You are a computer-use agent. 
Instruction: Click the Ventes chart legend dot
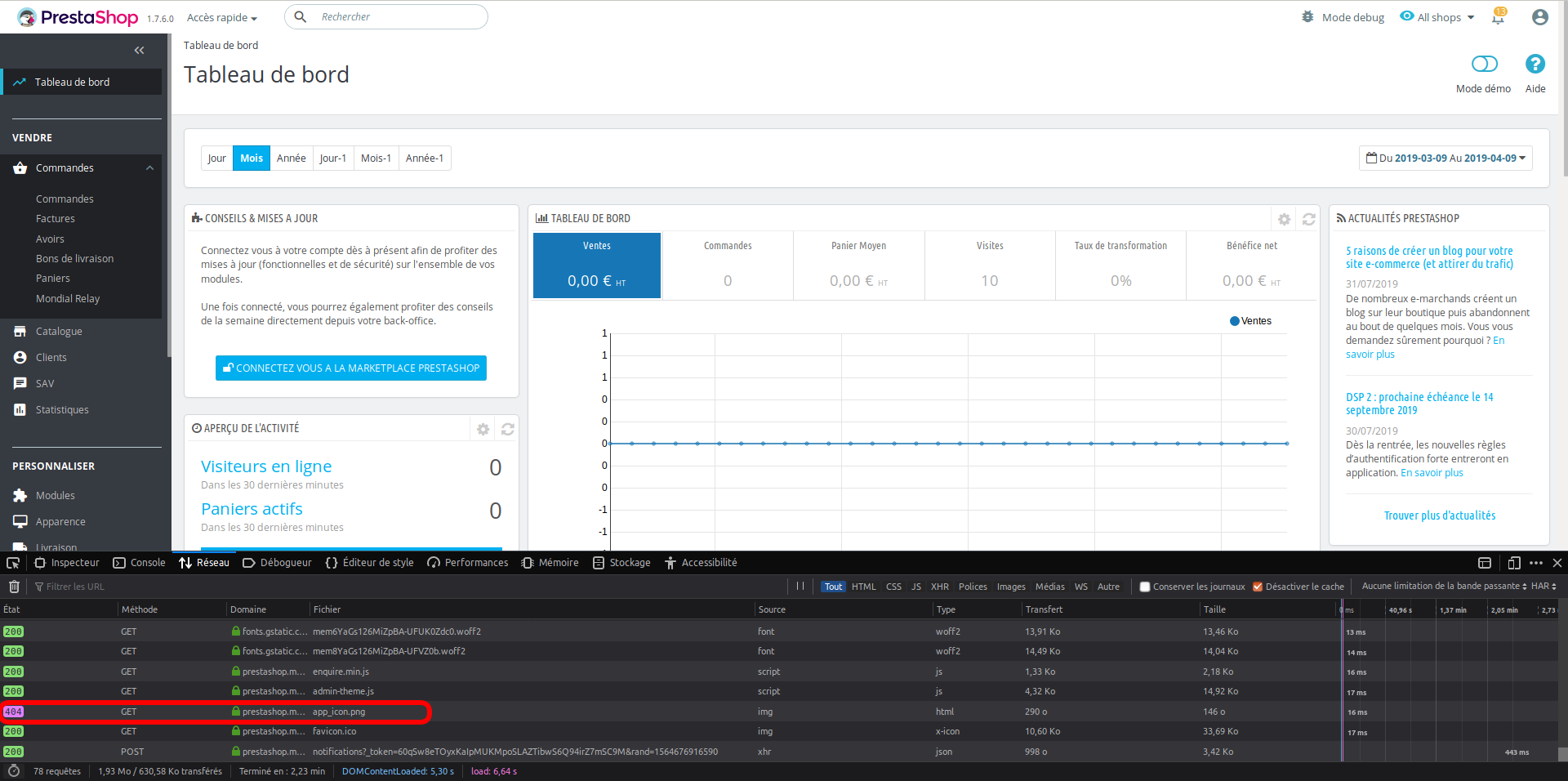tap(1235, 321)
